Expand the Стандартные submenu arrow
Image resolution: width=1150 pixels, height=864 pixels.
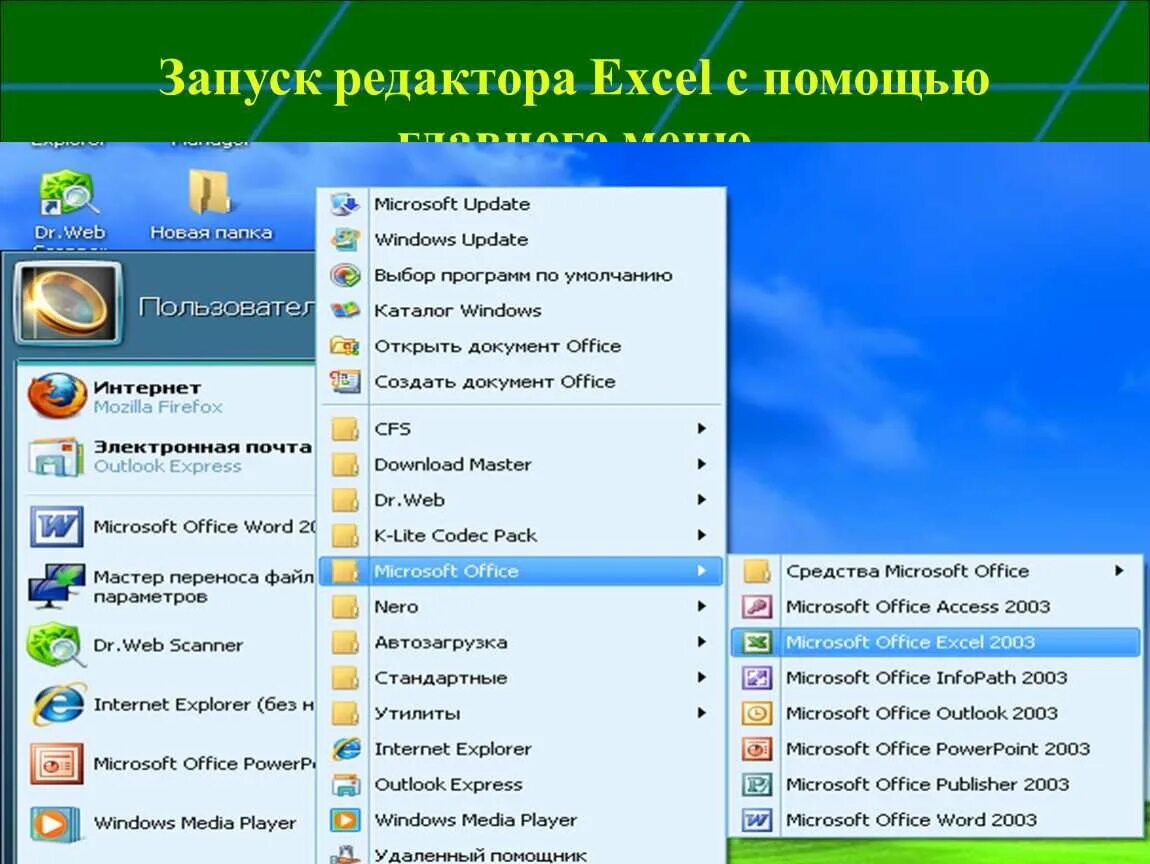pyautogui.click(x=702, y=678)
